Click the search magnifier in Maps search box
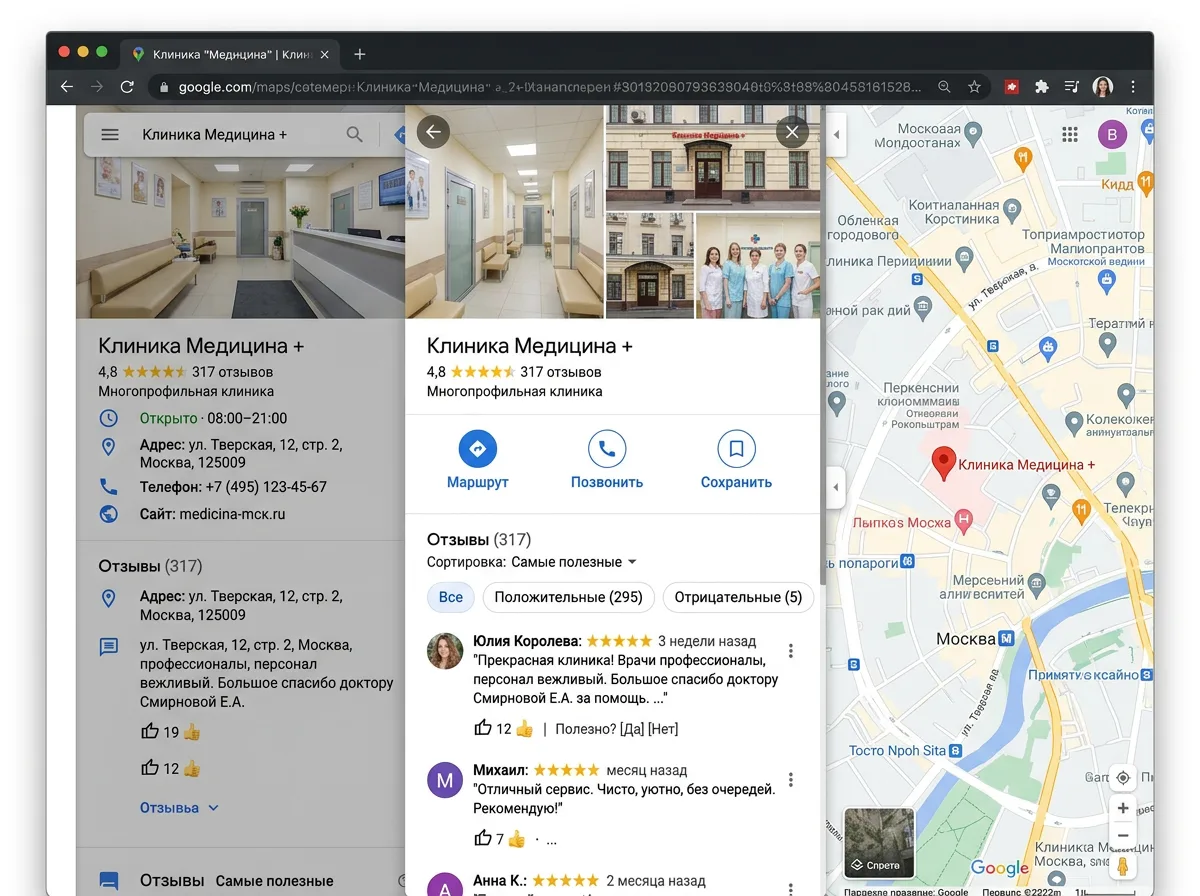Screen dimensions: 1200x896 tap(354, 134)
